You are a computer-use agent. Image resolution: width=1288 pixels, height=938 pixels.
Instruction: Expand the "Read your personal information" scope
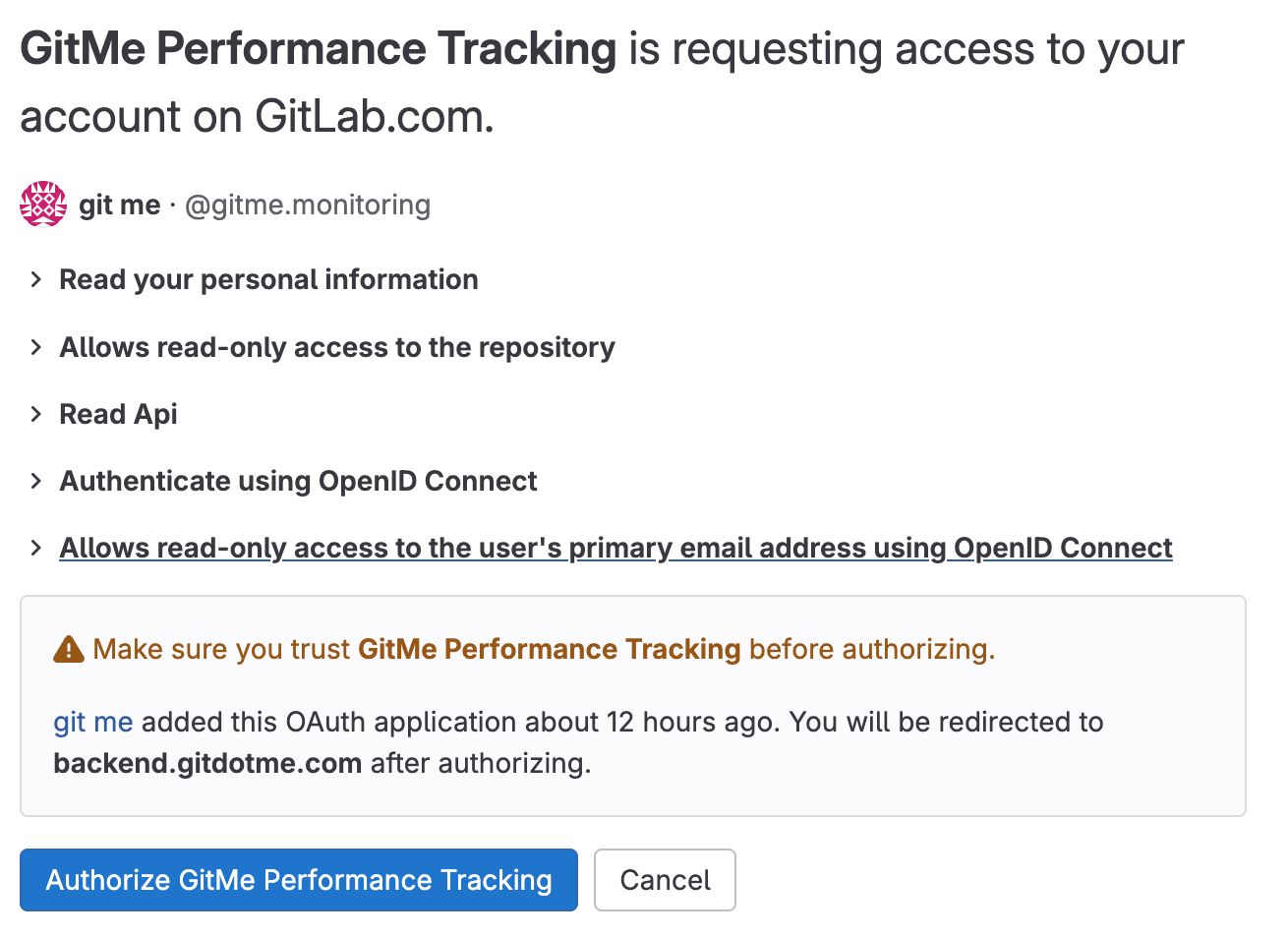click(268, 279)
